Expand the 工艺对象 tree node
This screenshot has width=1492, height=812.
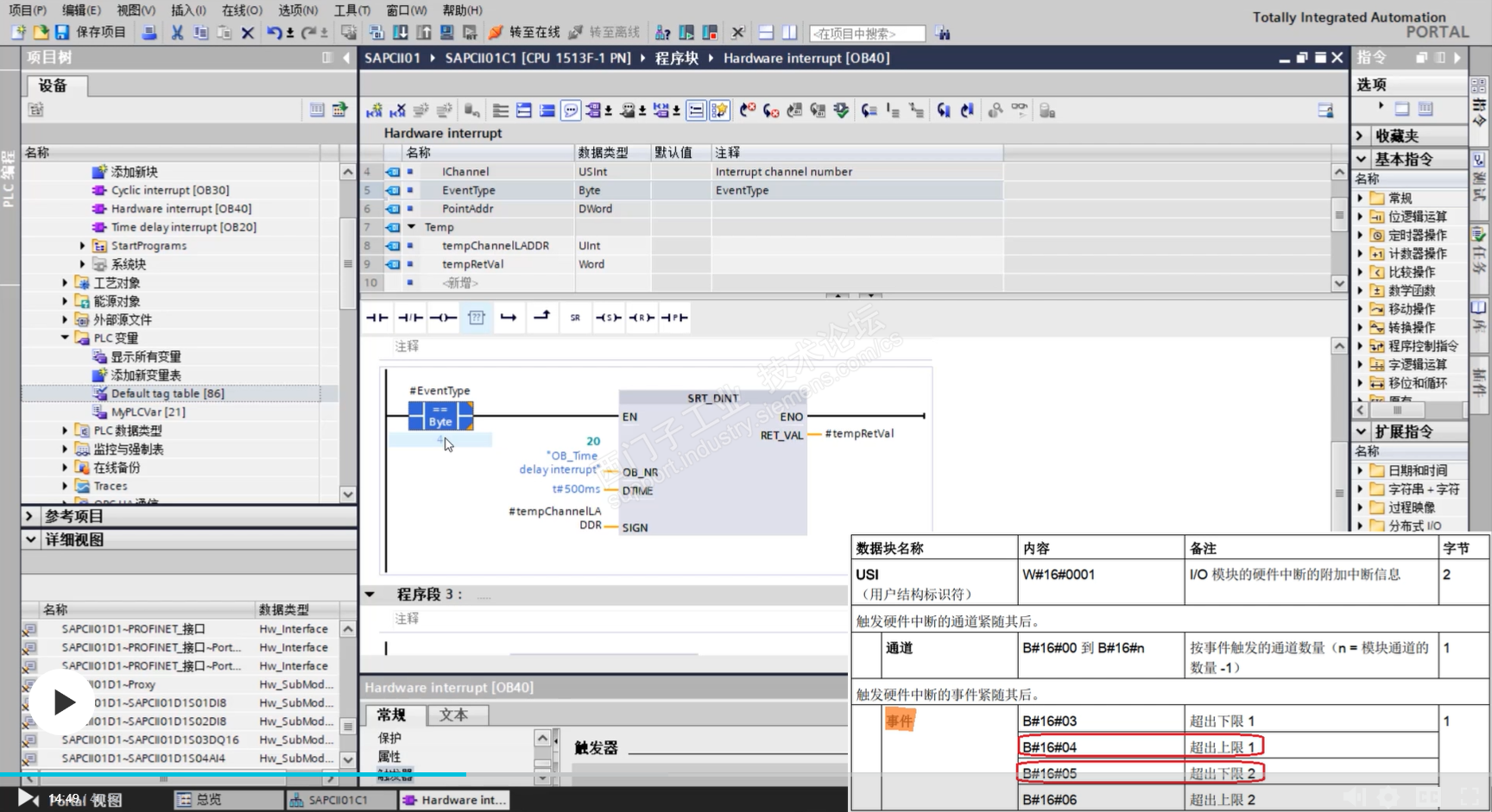65,283
